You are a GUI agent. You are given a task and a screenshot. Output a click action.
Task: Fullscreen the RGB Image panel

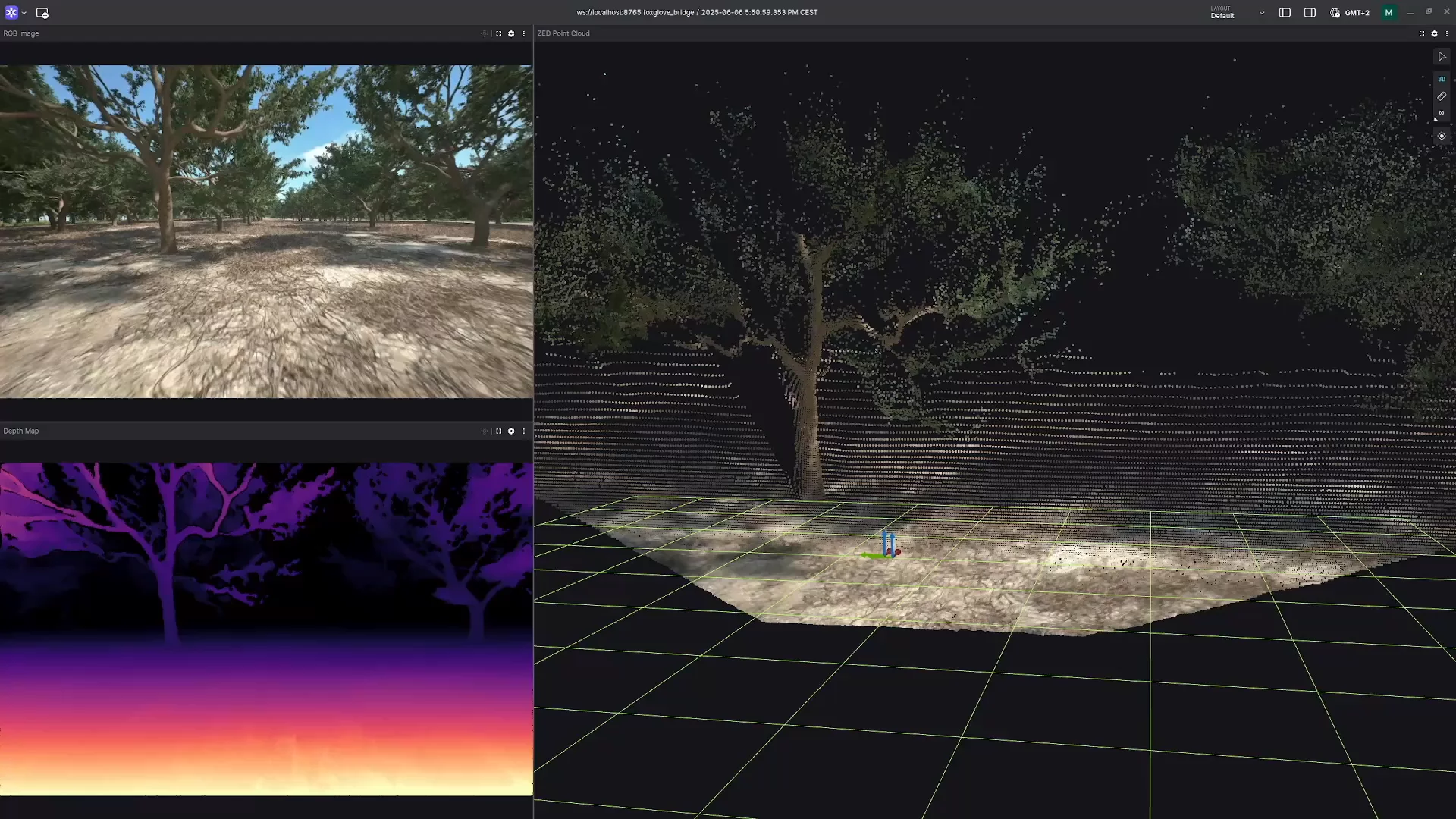tap(498, 33)
